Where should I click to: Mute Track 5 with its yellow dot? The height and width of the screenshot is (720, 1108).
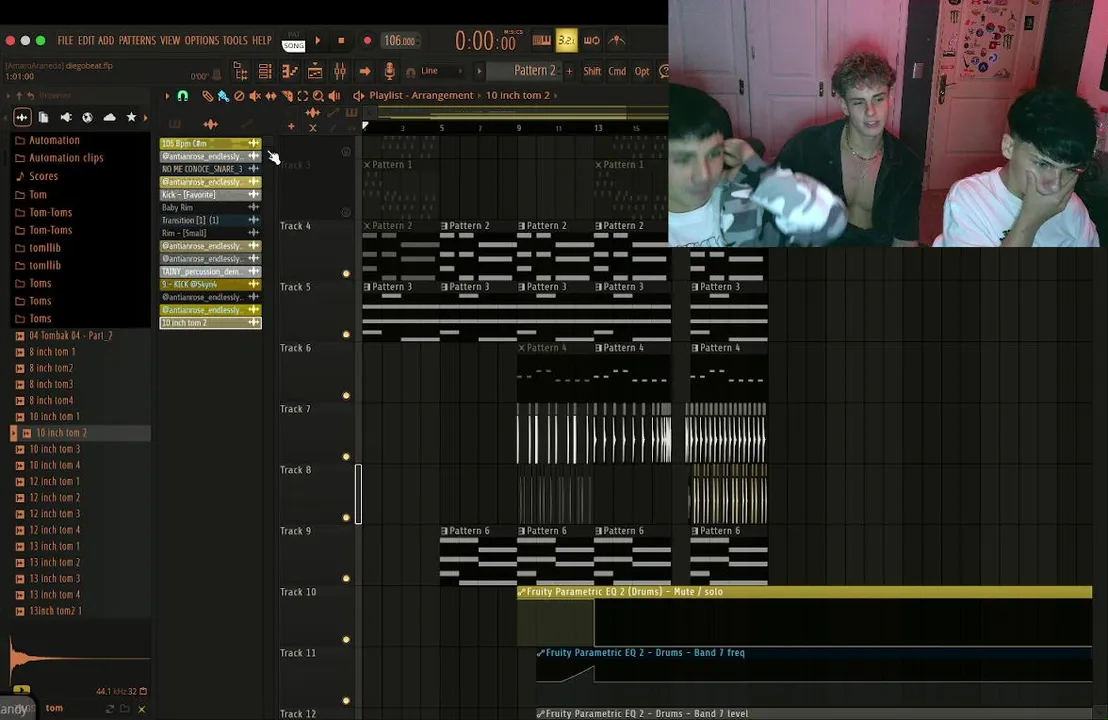(346, 334)
